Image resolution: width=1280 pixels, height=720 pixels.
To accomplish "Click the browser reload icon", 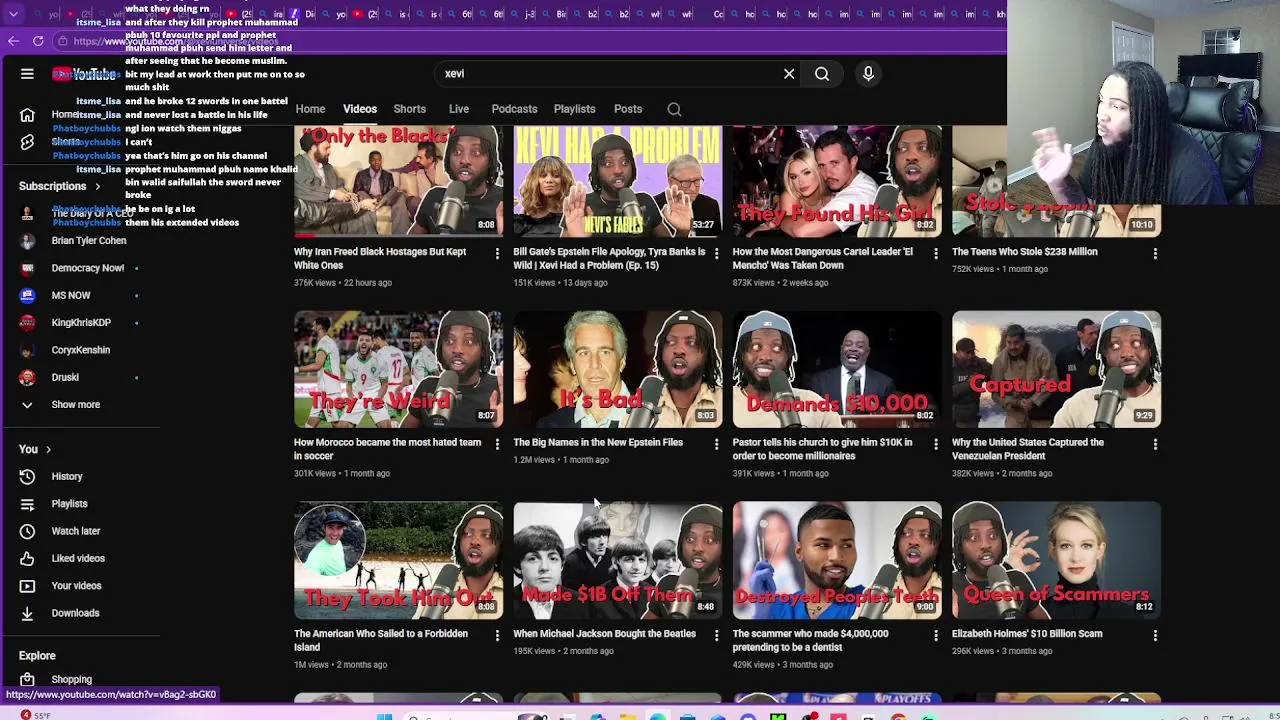I will pos(38,41).
